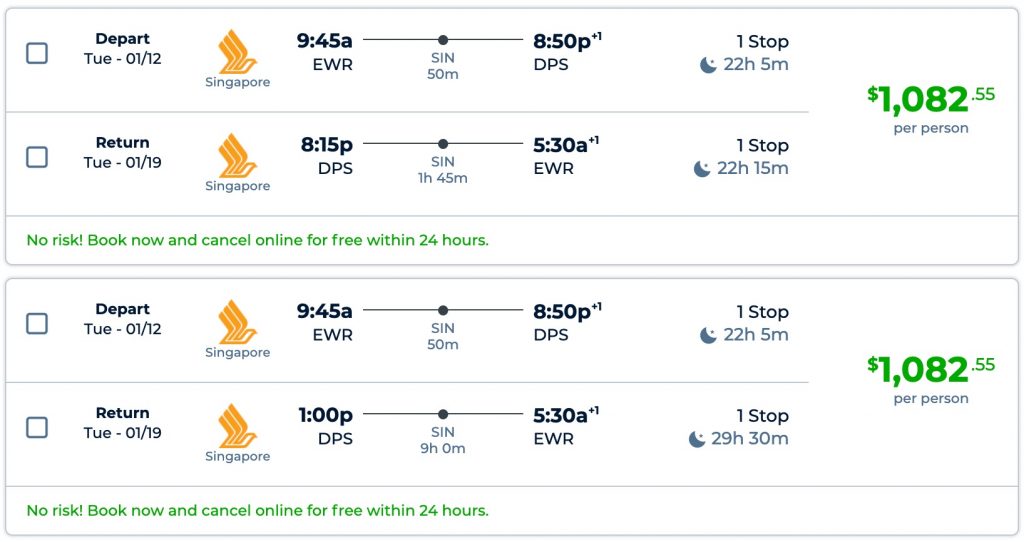
Task: Choose the second result's $1,082.55 price
Action: (x=931, y=369)
